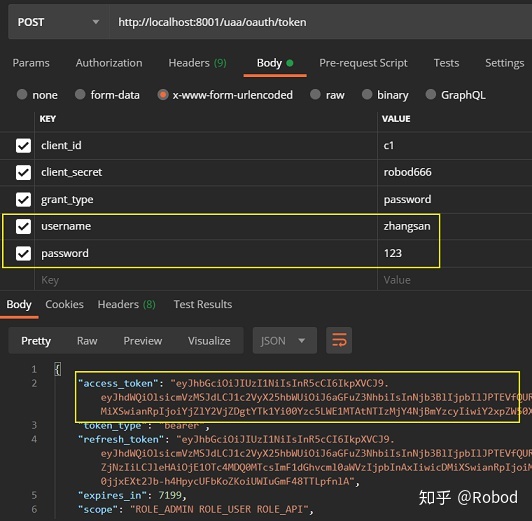Click the 123 value cell
Screen dimensions: 532x521
tap(455, 253)
